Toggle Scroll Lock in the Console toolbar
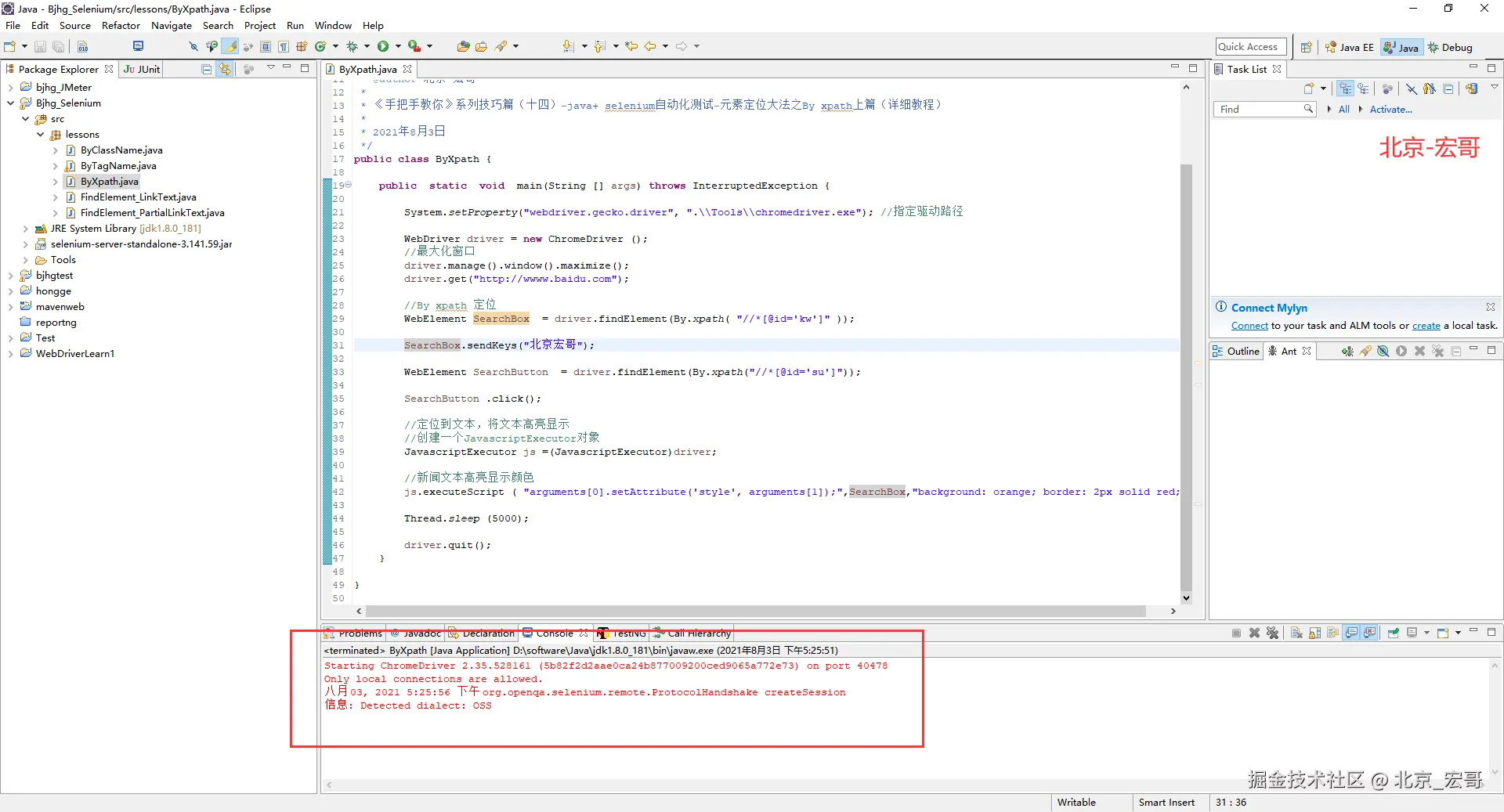Image resolution: width=1504 pixels, height=812 pixels. click(x=1314, y=633)
